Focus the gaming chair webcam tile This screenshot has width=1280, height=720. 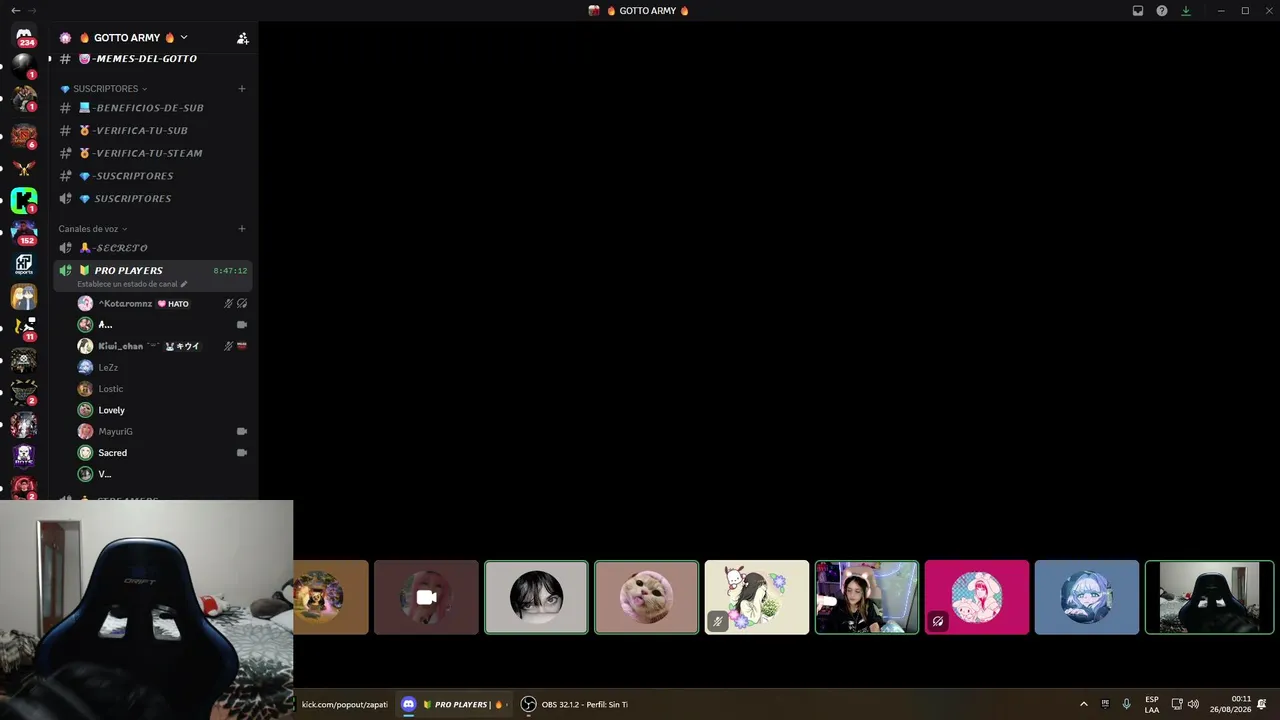point(1209,597)
